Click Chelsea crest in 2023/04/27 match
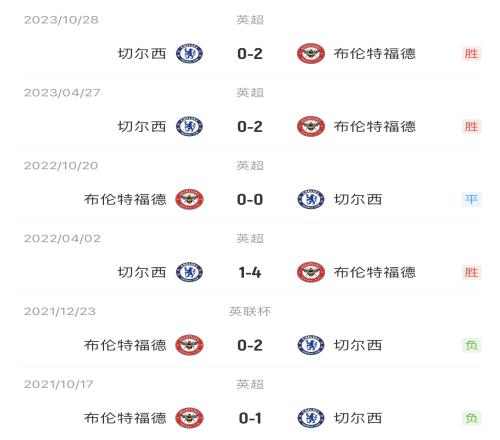The width and height of the screenshot is (500, 440). pos(189,127)
